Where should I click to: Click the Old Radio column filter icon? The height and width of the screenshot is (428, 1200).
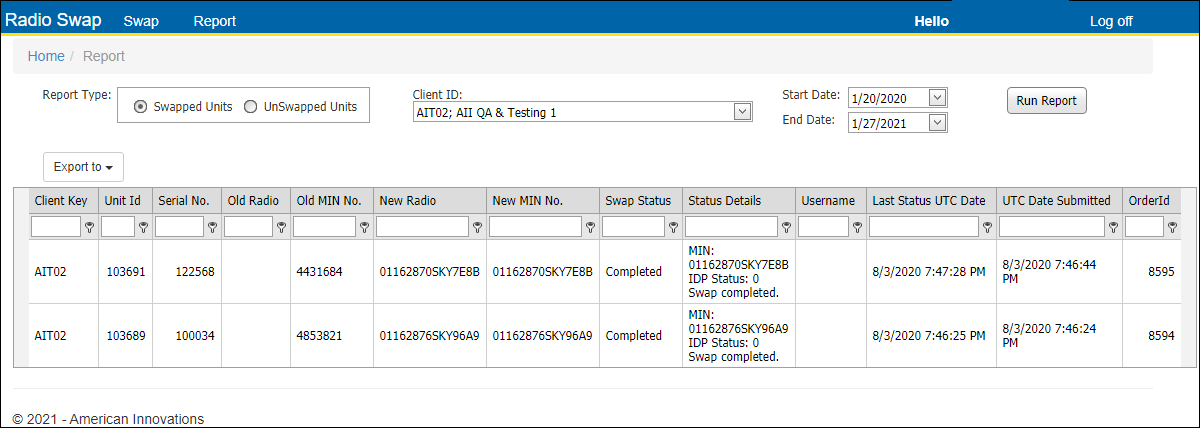coord(281,228)
